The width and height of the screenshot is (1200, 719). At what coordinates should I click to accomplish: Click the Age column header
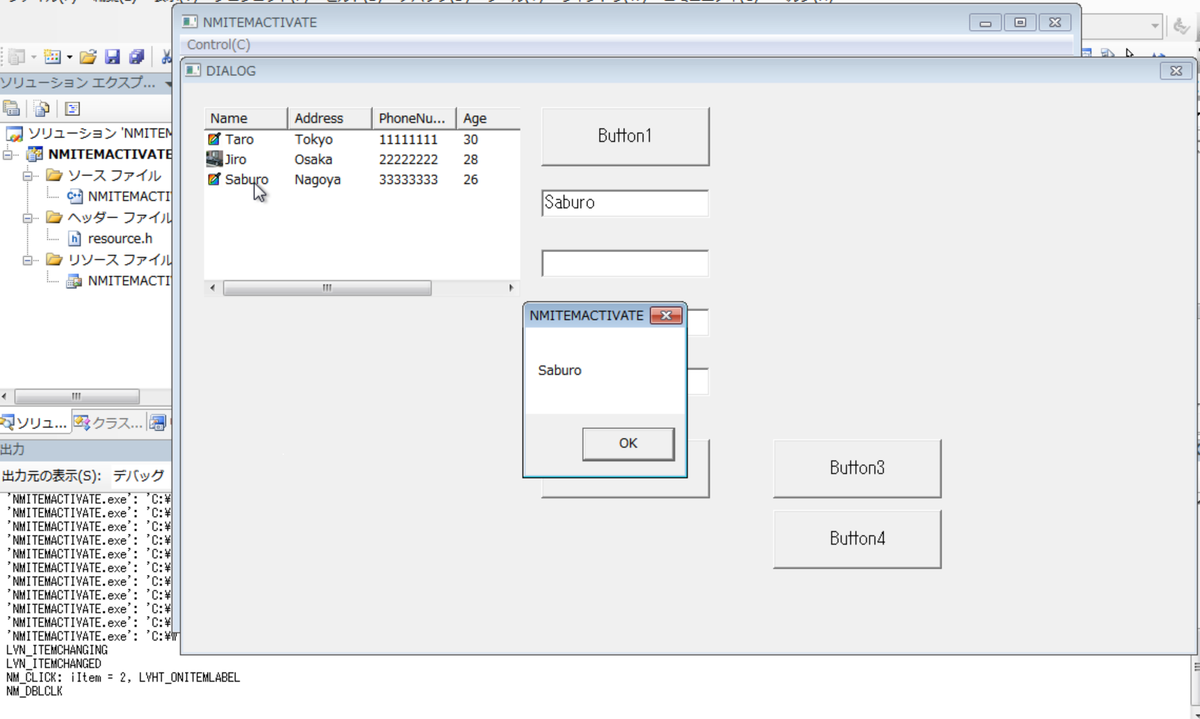pos(488,118)
